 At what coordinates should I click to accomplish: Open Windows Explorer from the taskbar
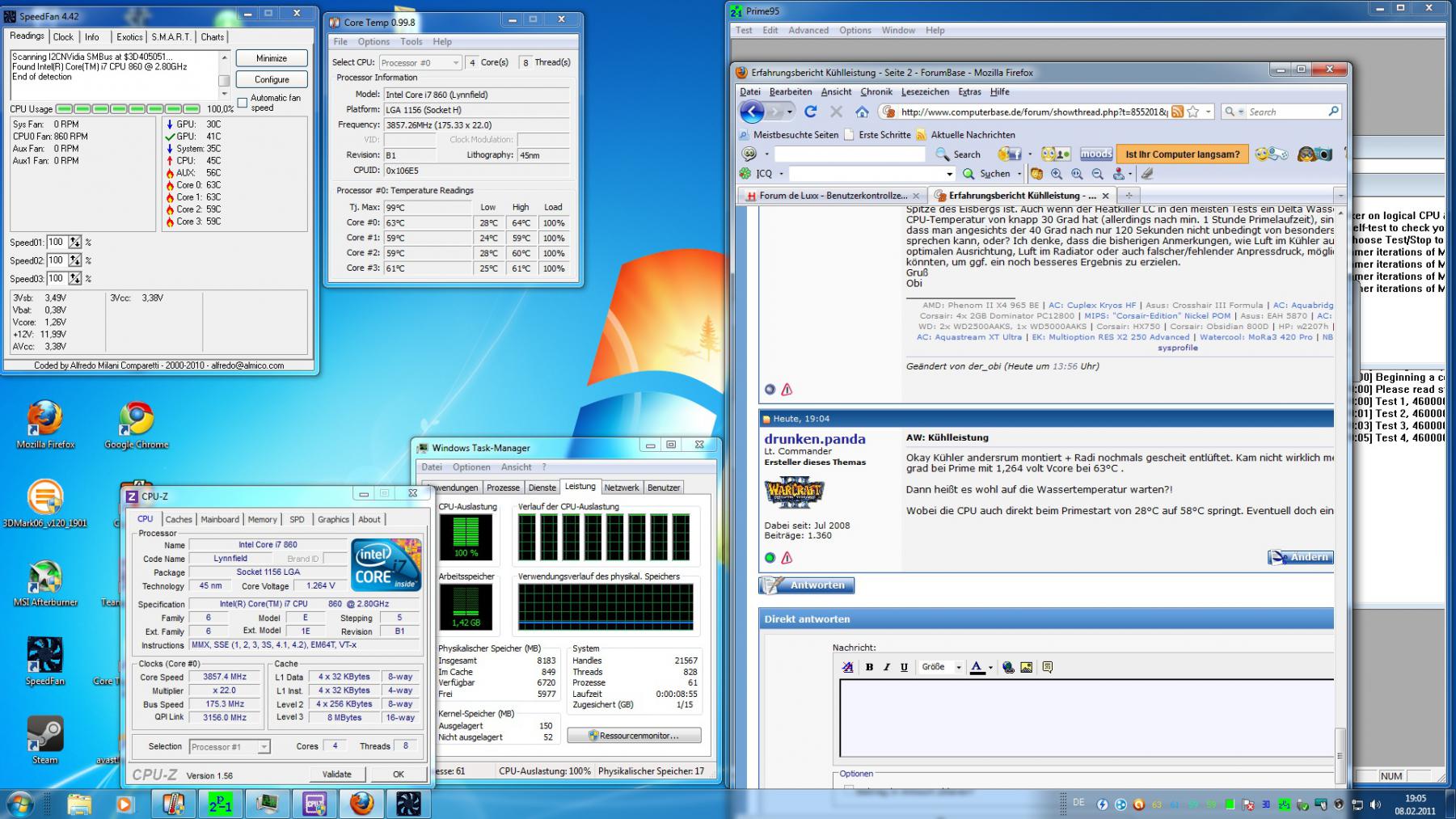click(x=79, y=804)
